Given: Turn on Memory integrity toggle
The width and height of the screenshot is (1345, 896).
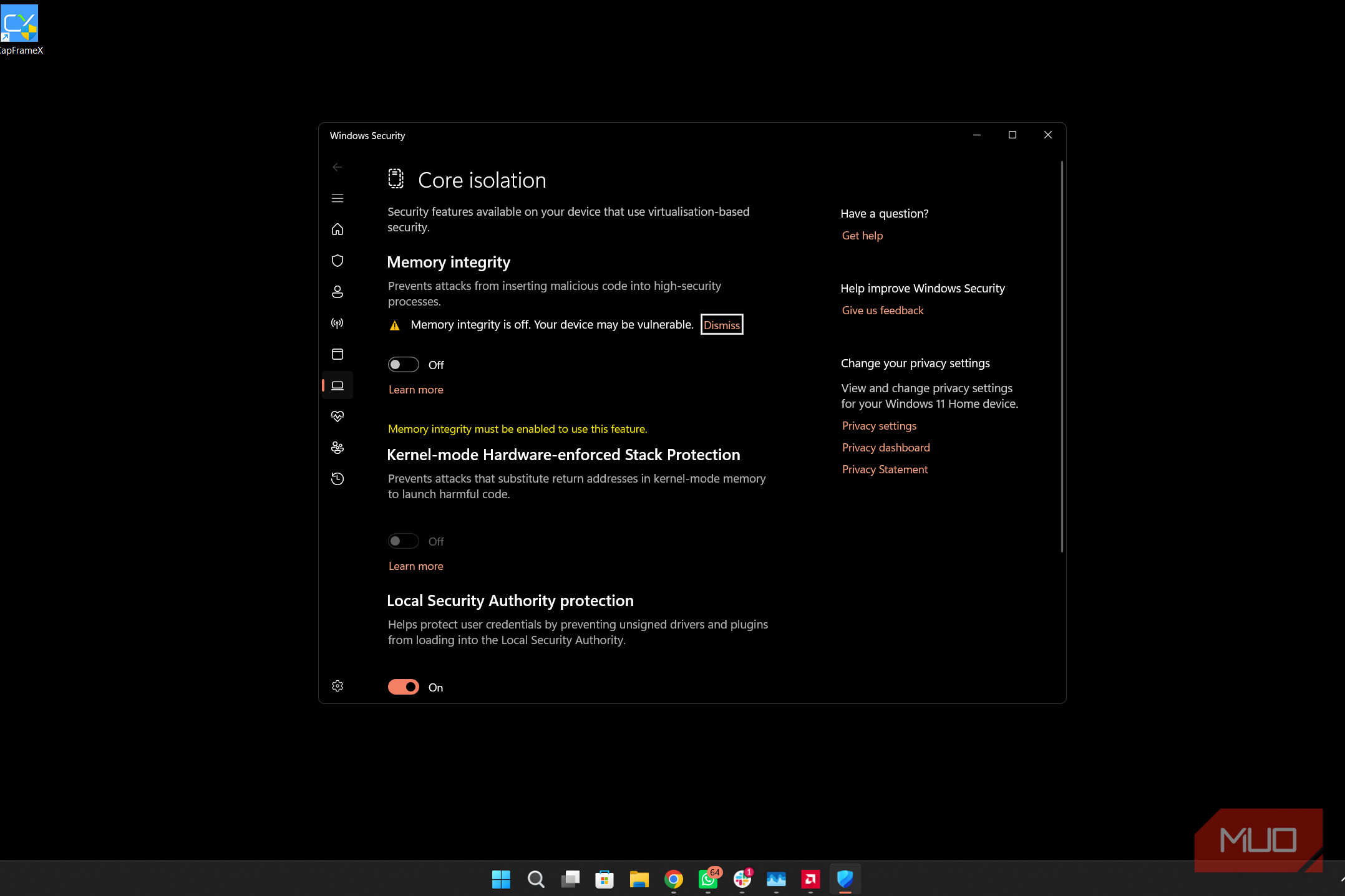Looking at the screenshot, I should tap(403, 365).
